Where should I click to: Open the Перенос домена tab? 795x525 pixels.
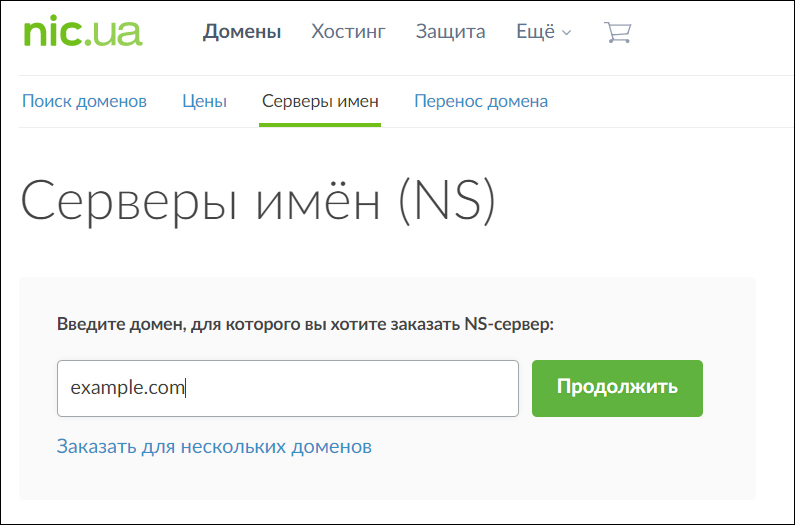(481, 101)
